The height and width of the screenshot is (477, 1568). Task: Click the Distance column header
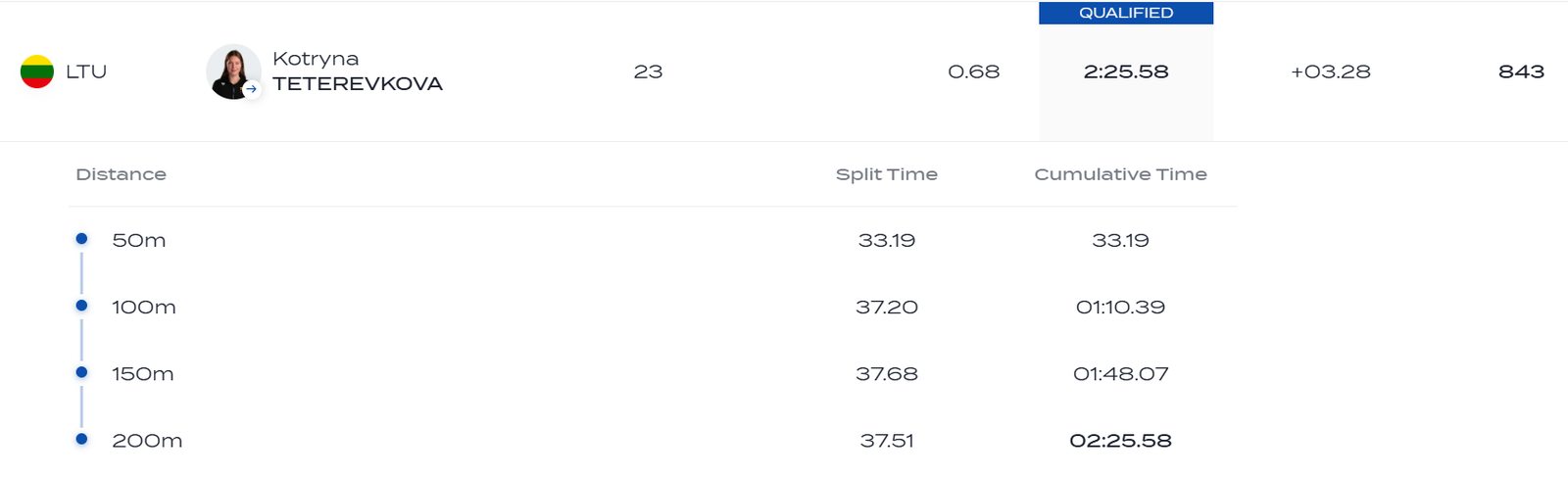point(121,174)
